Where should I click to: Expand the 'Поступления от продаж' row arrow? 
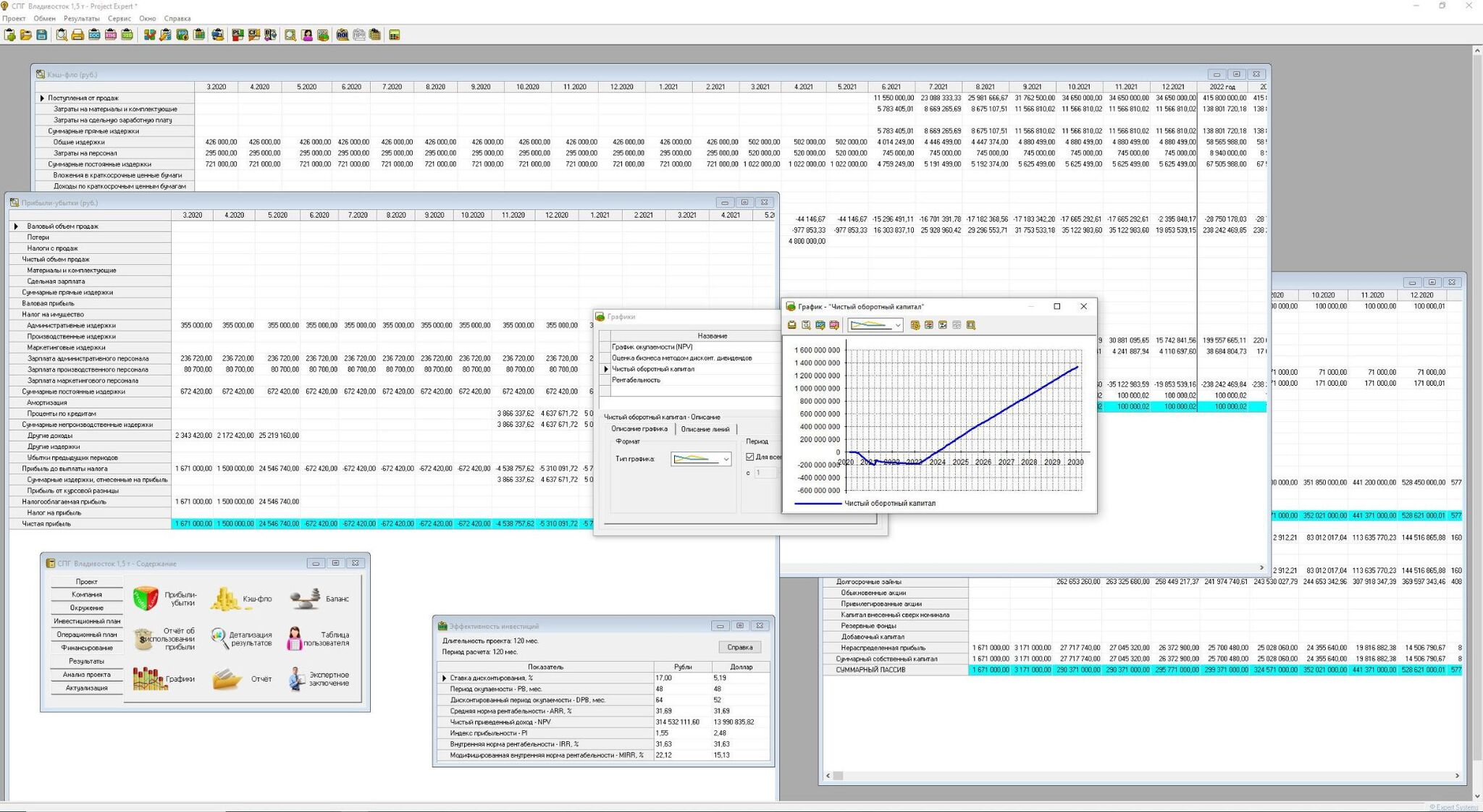(42, 98)
